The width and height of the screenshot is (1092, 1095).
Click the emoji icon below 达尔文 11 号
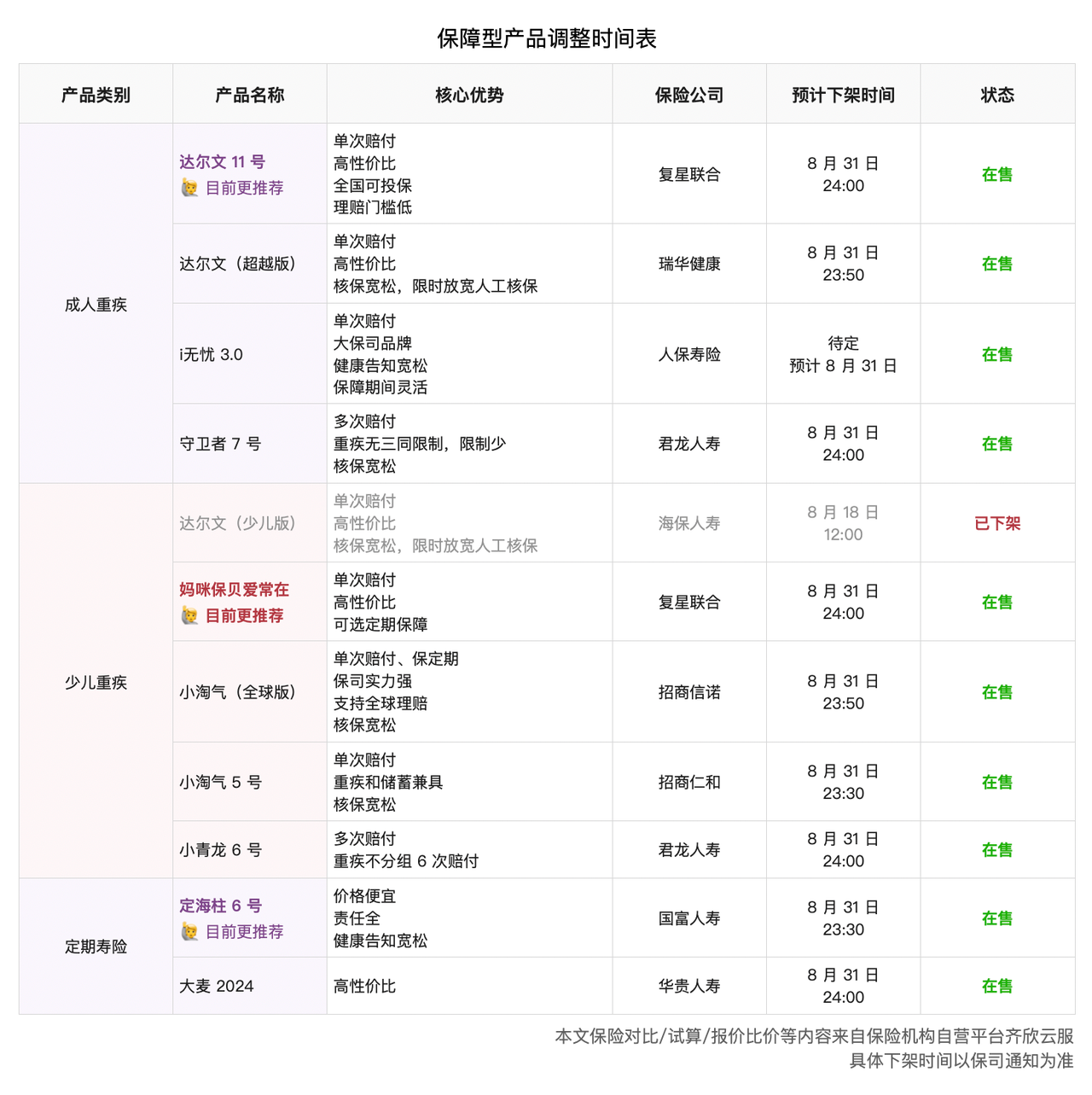(x=189, y=188)
